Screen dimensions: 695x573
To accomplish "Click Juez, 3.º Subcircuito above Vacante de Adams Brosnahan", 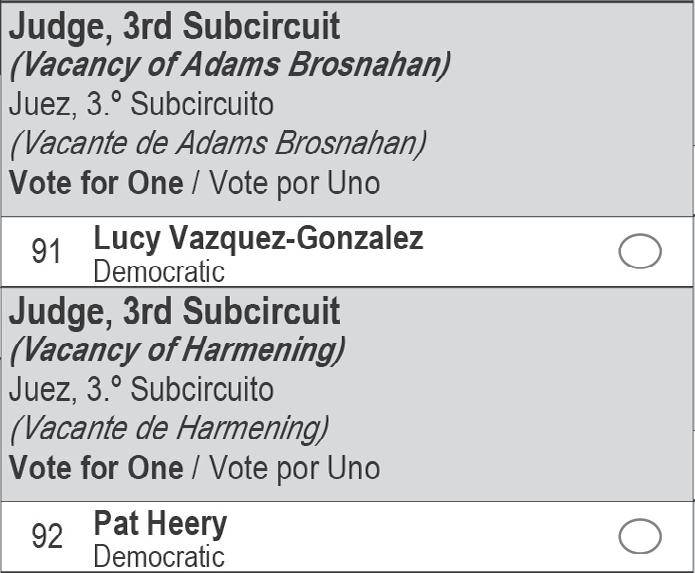I will point(141,104).
